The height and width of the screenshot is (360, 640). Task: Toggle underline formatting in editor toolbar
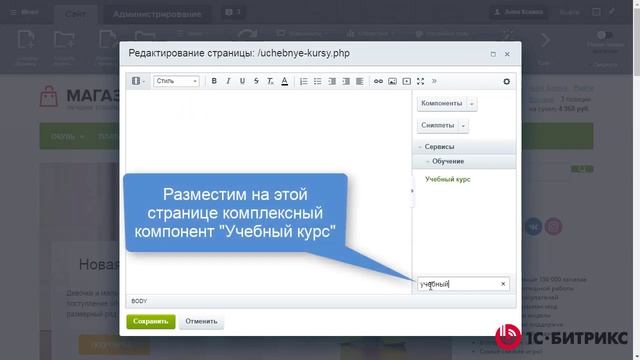242,81
